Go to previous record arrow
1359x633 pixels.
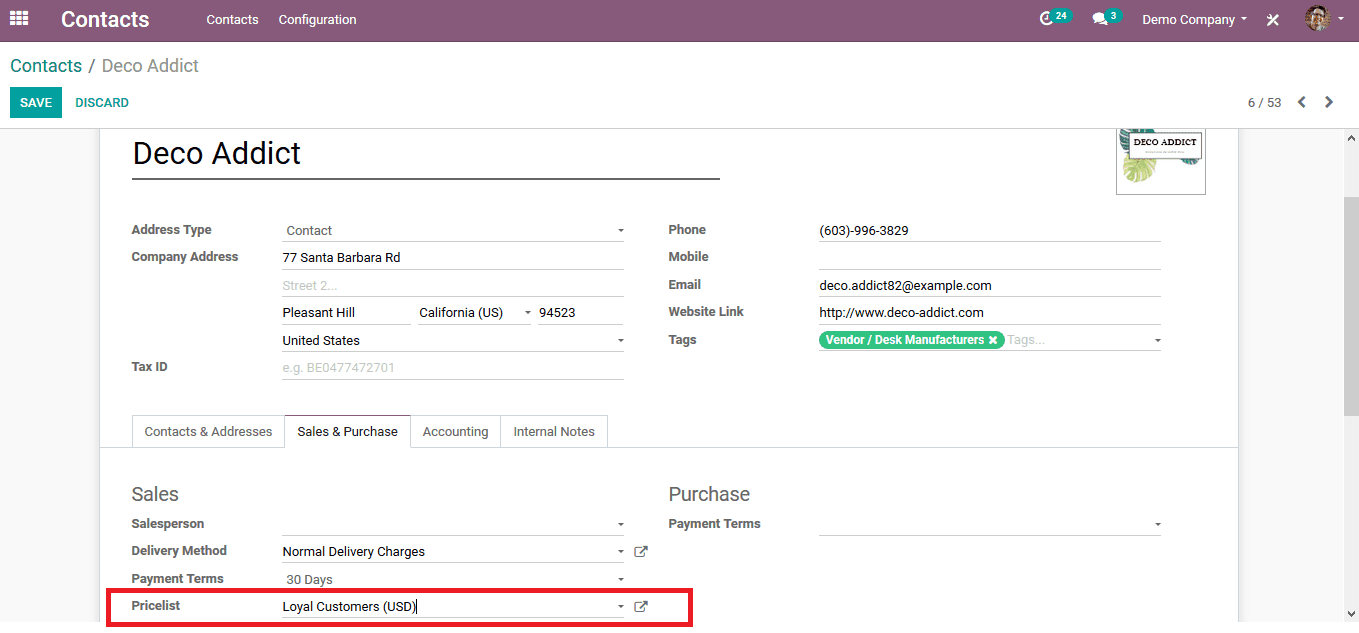tap(1302, 102)
